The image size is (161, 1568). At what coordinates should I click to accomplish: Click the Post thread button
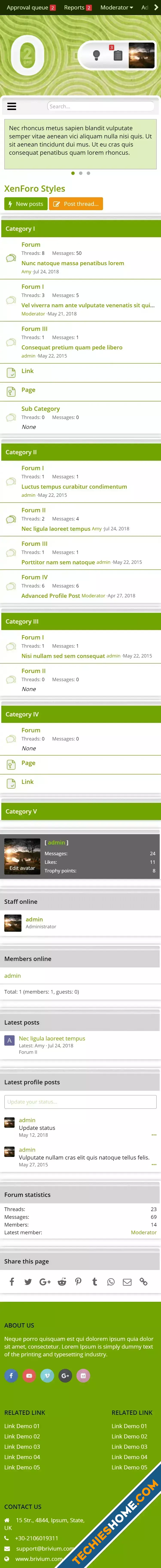[76, 204]
